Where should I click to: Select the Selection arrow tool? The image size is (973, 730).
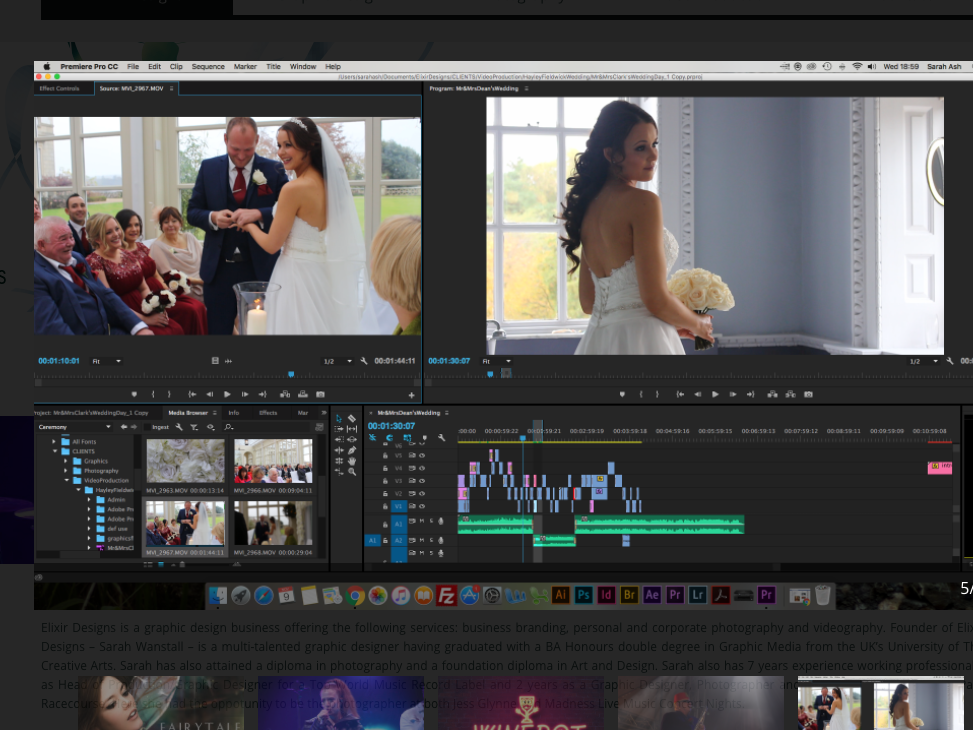tap(339, 419)
